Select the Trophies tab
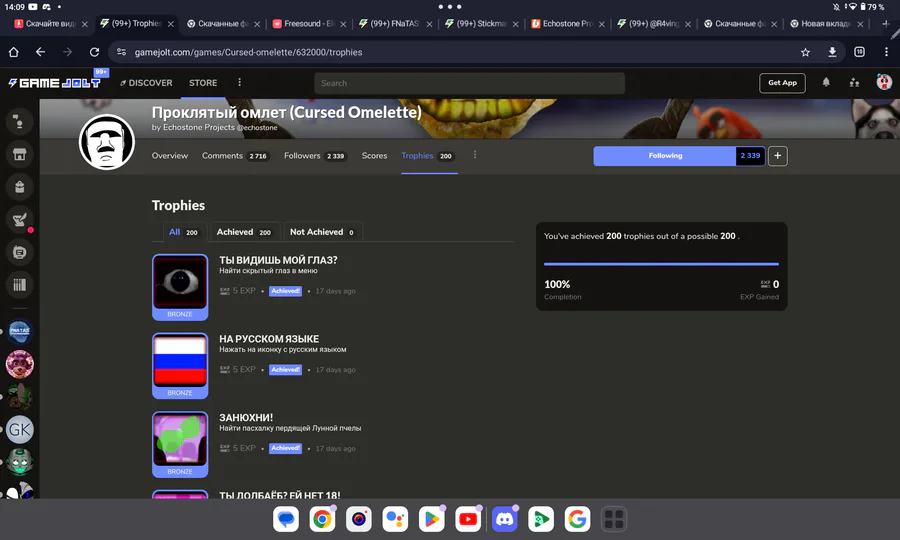This screenshot has width=900, height=540. pyautogui.click(x=428, y=156)
